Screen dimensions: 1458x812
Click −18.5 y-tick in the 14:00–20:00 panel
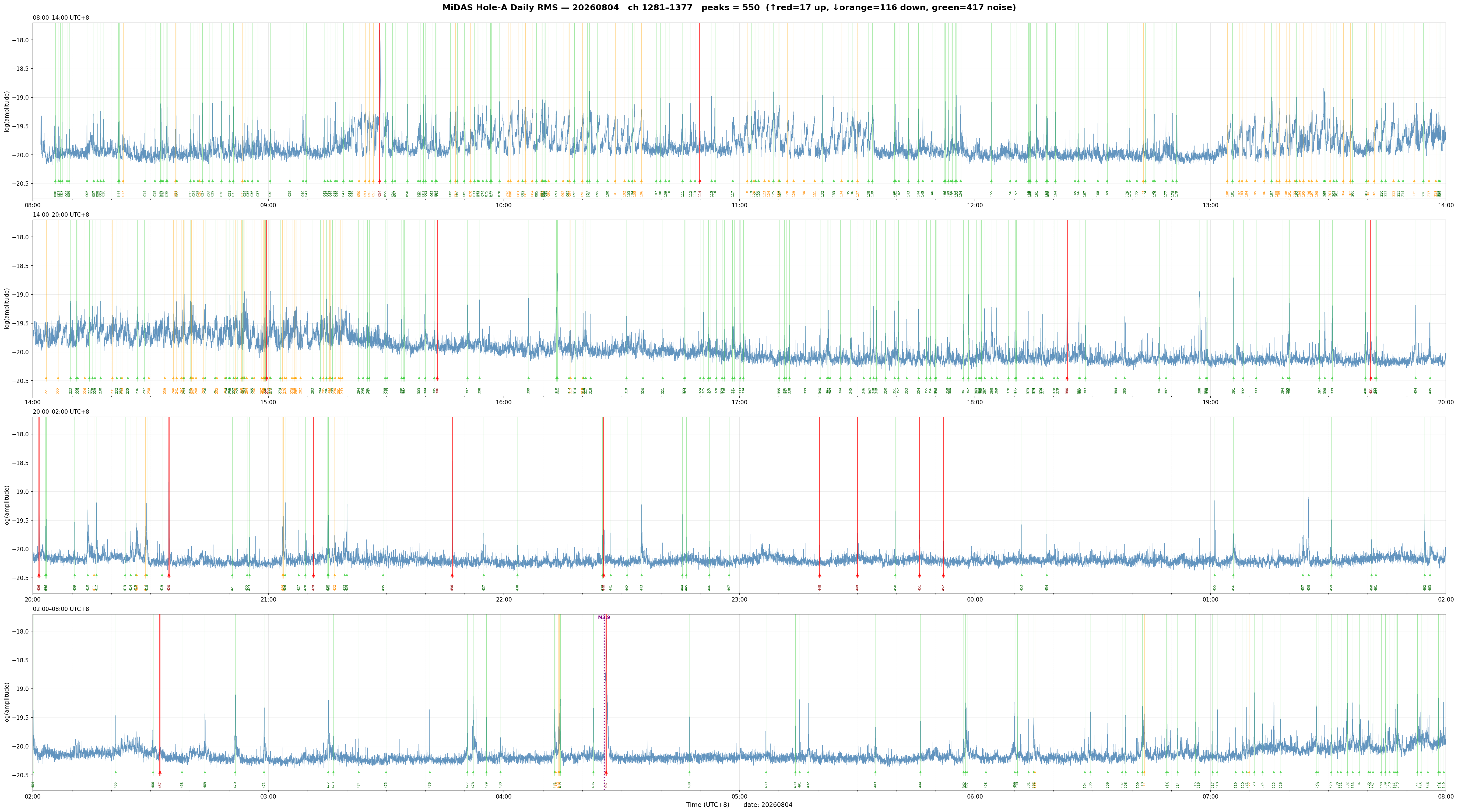20,266
